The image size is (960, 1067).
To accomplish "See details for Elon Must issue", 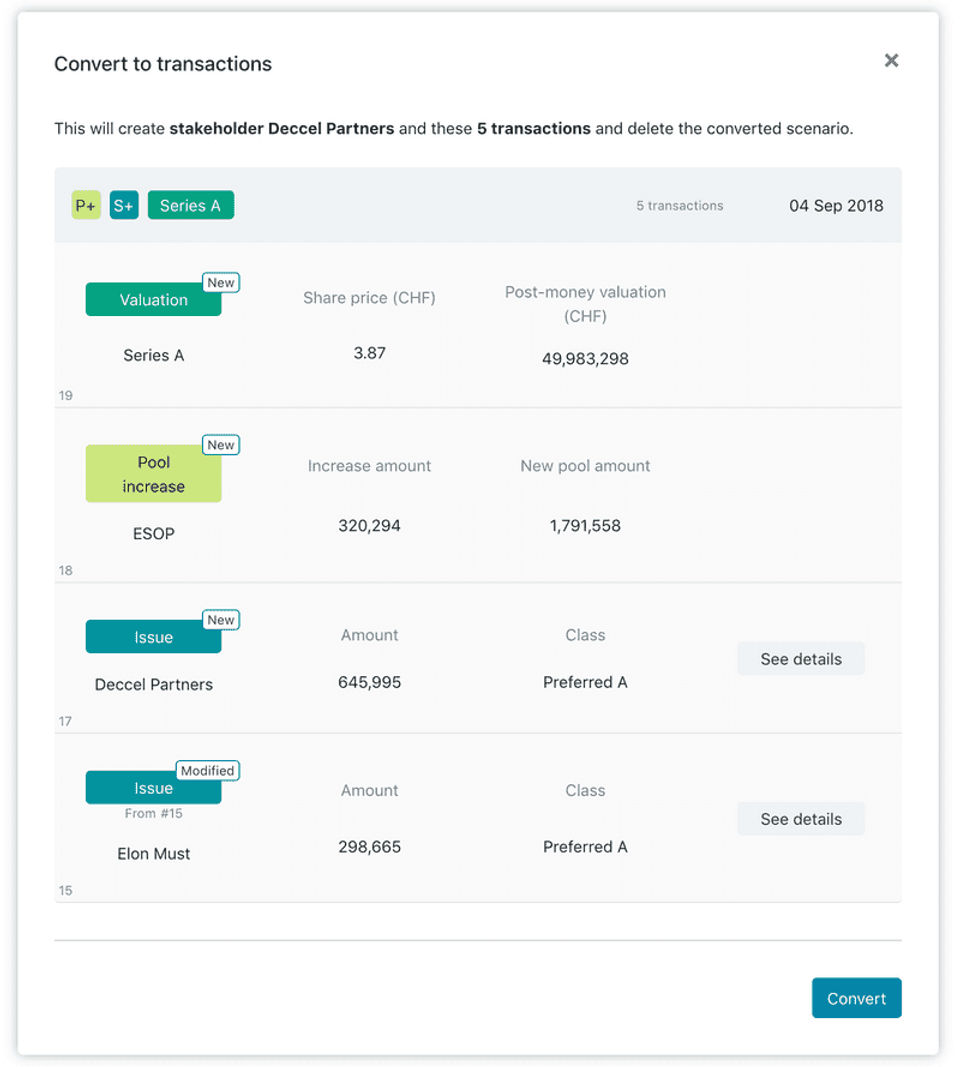I will point(801,819).
